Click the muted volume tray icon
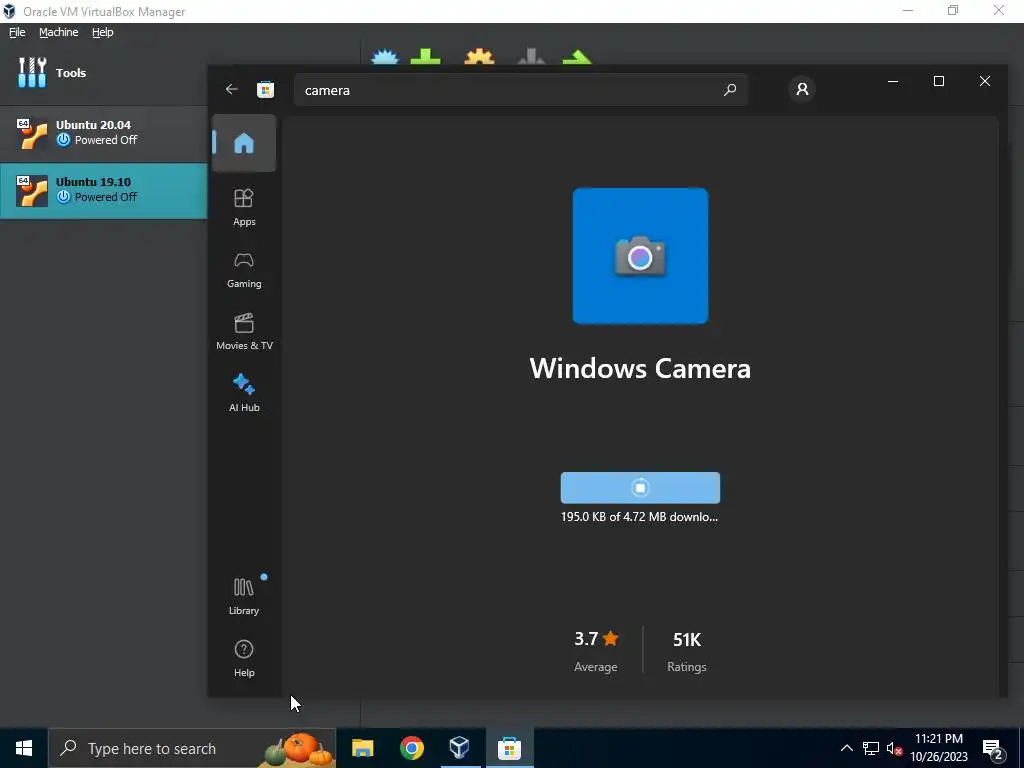 pos(894,748)
